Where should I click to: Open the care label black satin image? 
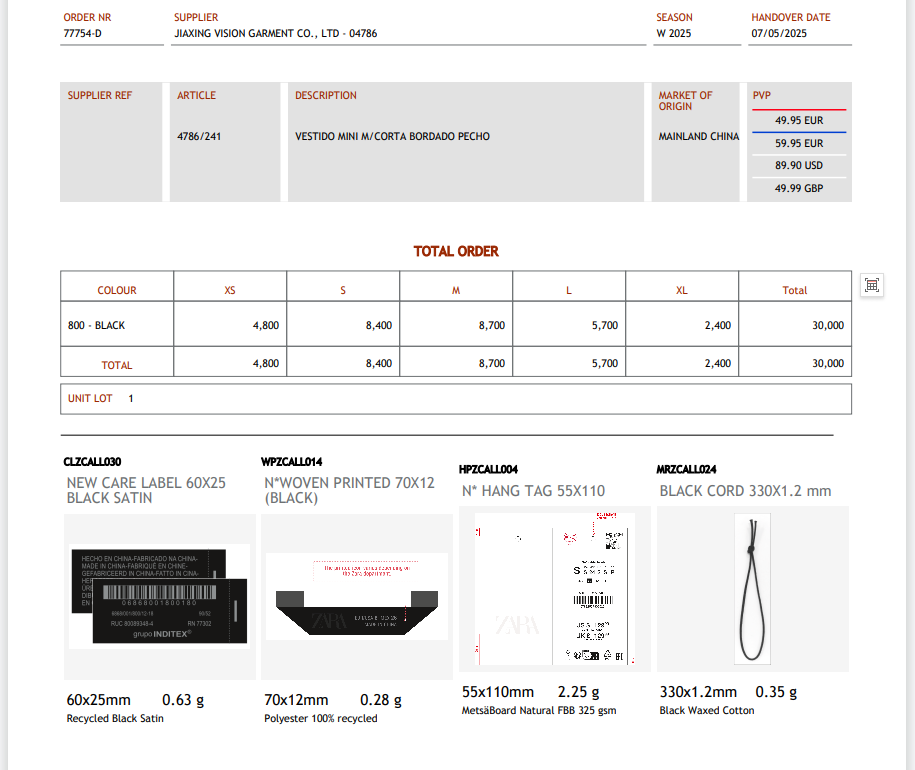(x=160, y=595)
